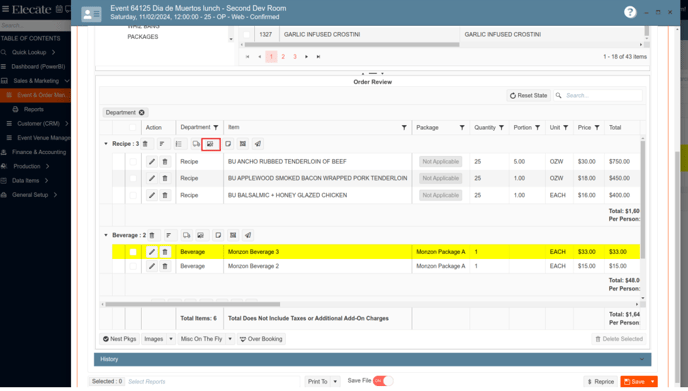
Task: Delete the Beverage group using its trash icon
Action: [x=152, y=236]
